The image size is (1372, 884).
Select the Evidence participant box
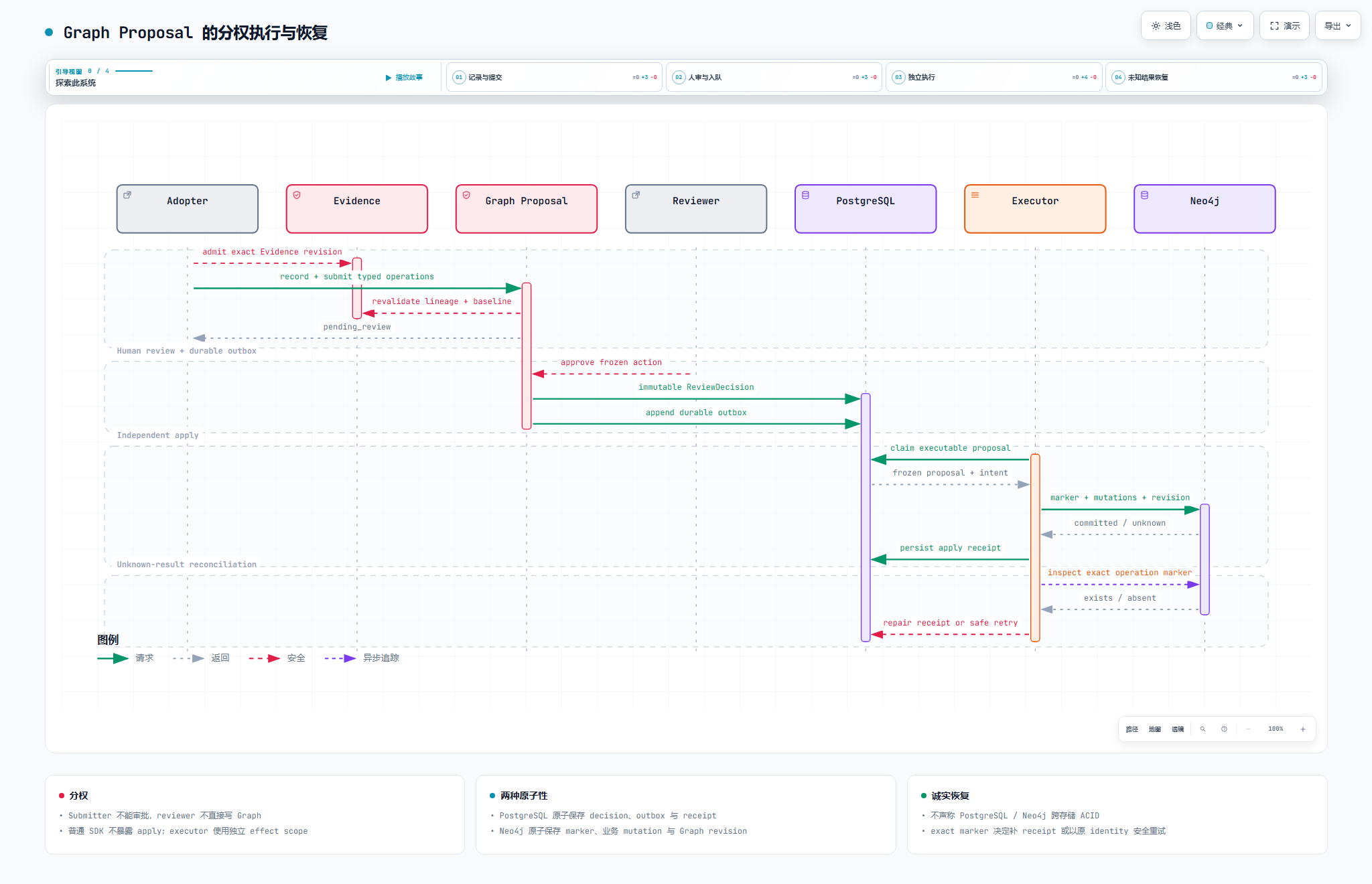357,209
